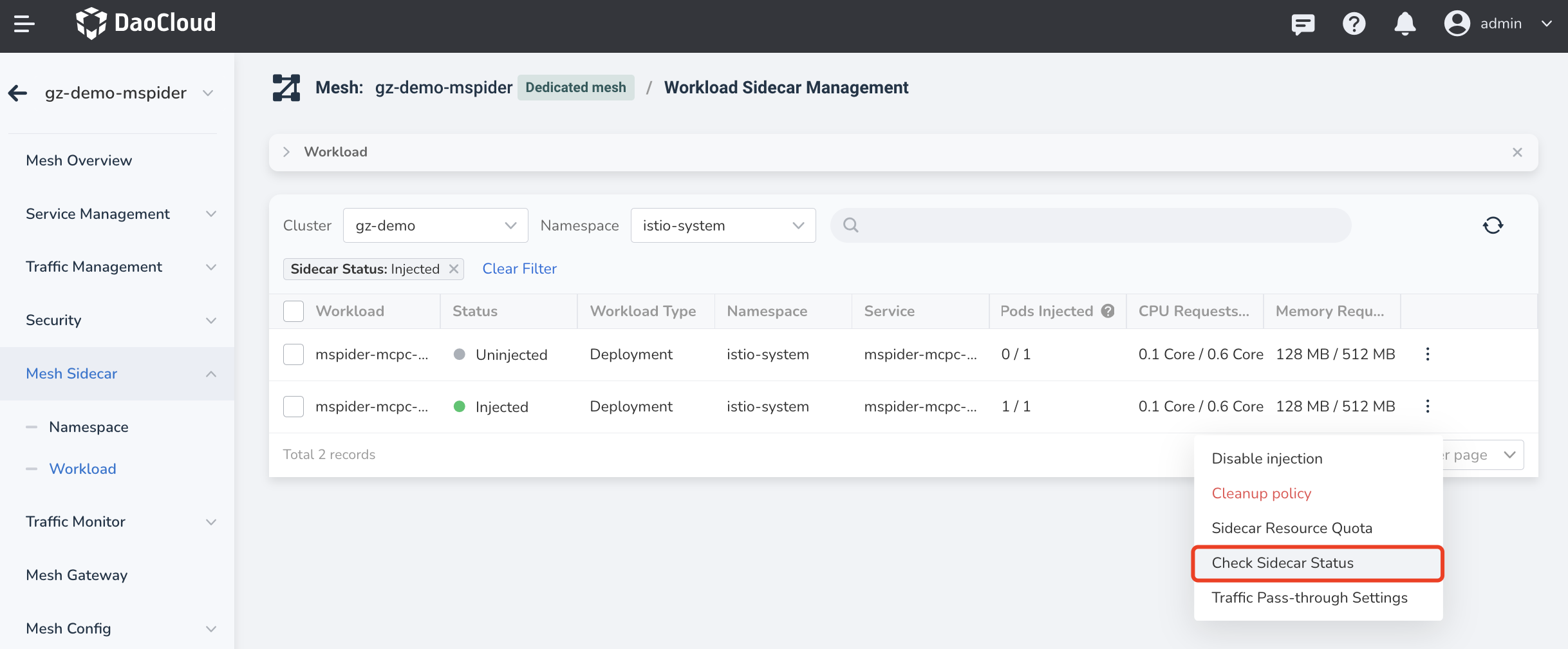Click the Workload column header

coord(350,312)
